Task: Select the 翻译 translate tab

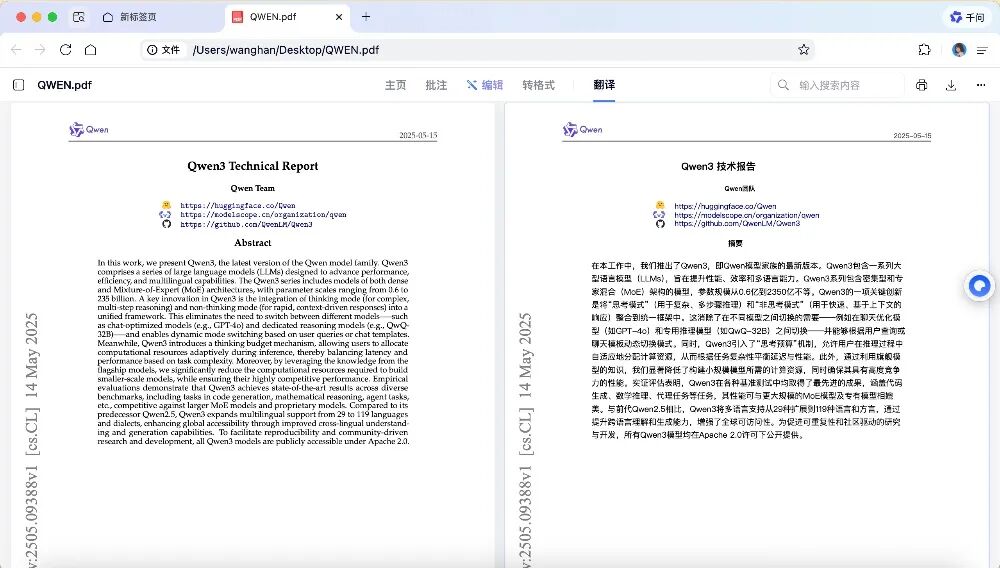Action: (604, 85)
